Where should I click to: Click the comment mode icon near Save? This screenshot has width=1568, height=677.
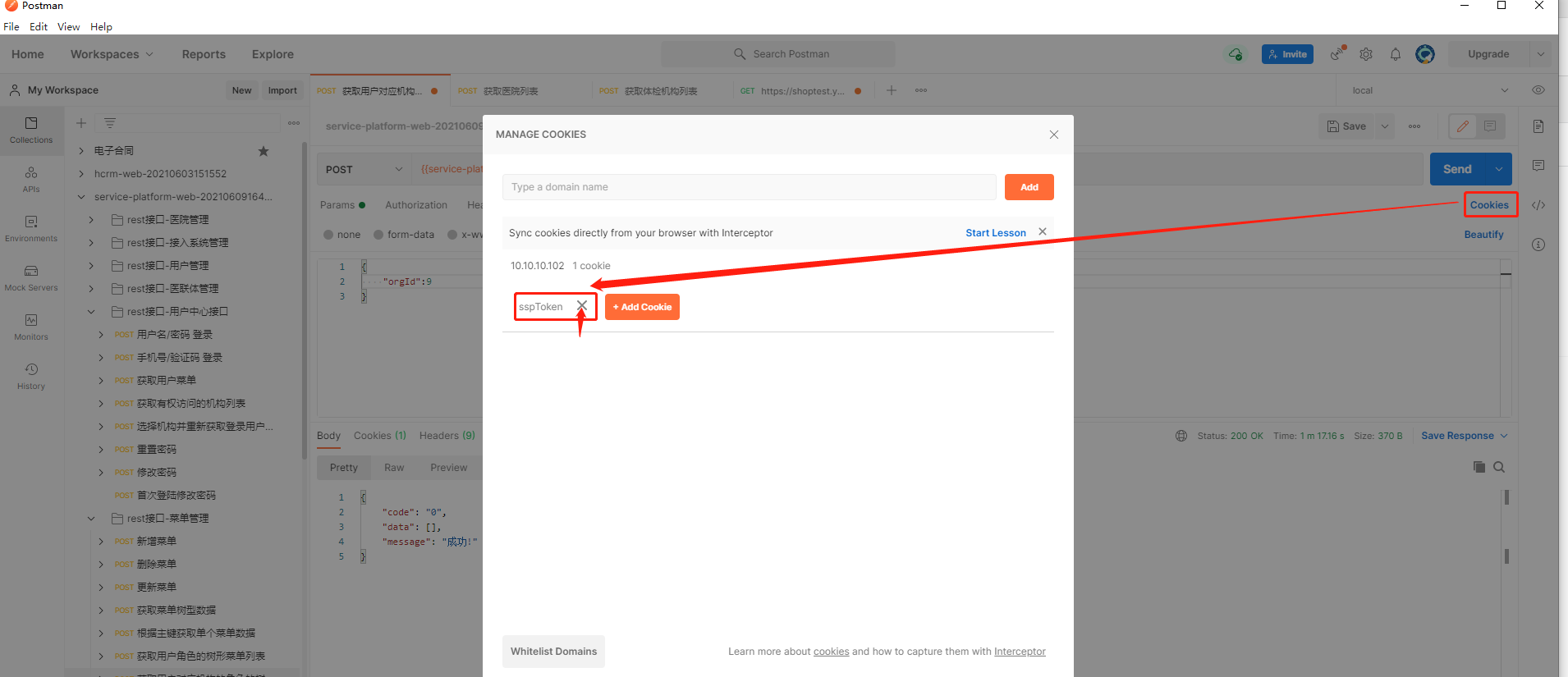[x=1490, y=126]
